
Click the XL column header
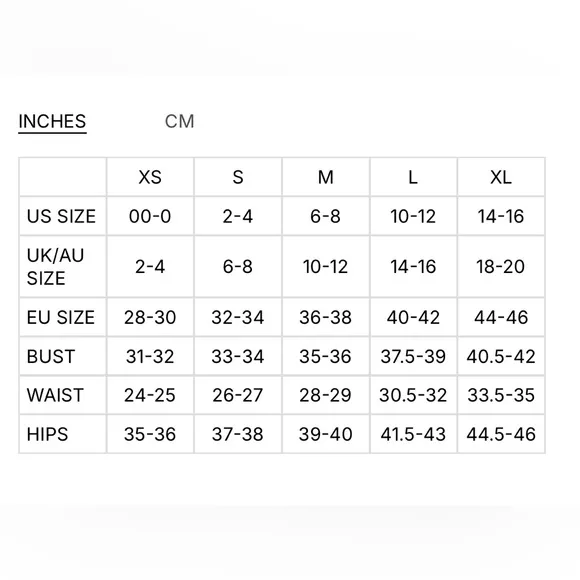(x=501, y=177)
